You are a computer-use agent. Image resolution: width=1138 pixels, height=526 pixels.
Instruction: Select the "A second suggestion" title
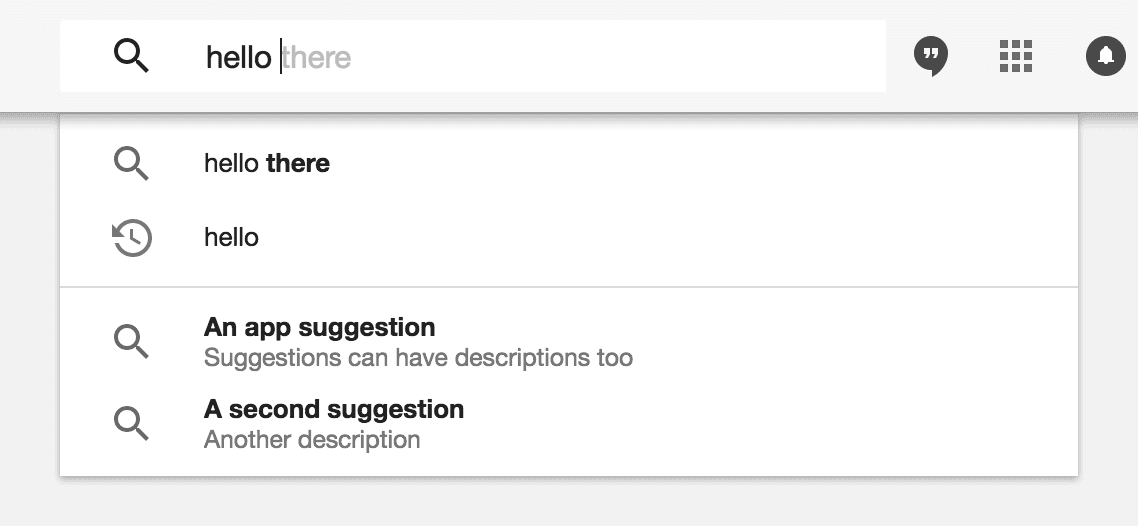tap(334, 409)
